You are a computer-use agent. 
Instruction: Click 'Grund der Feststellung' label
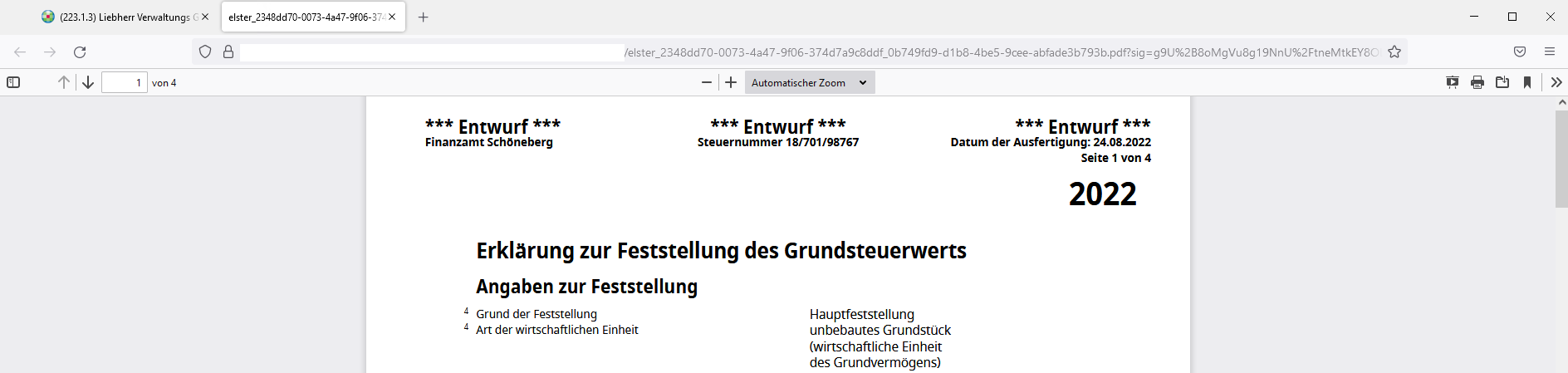coord(537,314)
